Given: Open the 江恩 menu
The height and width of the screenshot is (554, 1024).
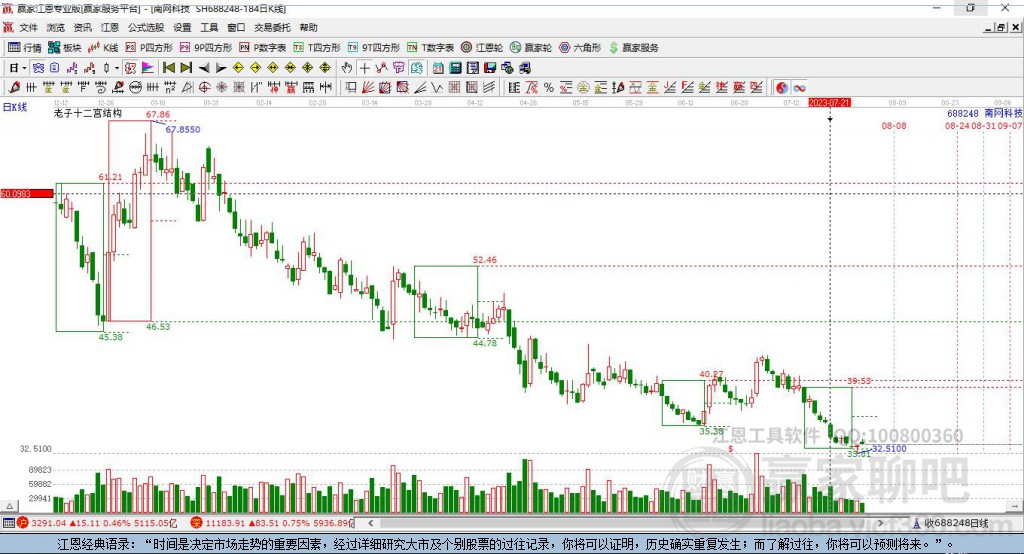Looking at the screenshot, I should pos(110,27).
